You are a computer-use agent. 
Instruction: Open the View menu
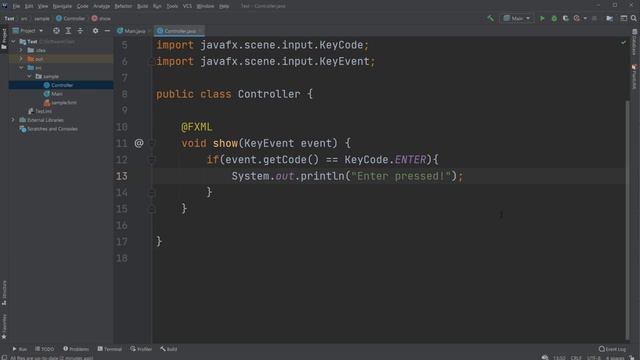(43, 6)
